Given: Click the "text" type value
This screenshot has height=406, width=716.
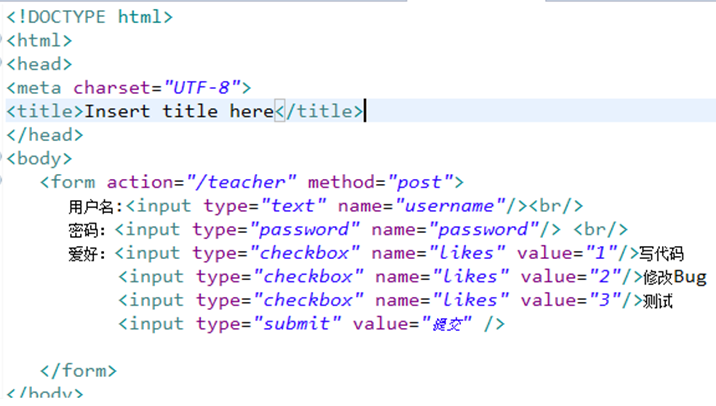Looking at the screenshot, I should tap(294, 206).
